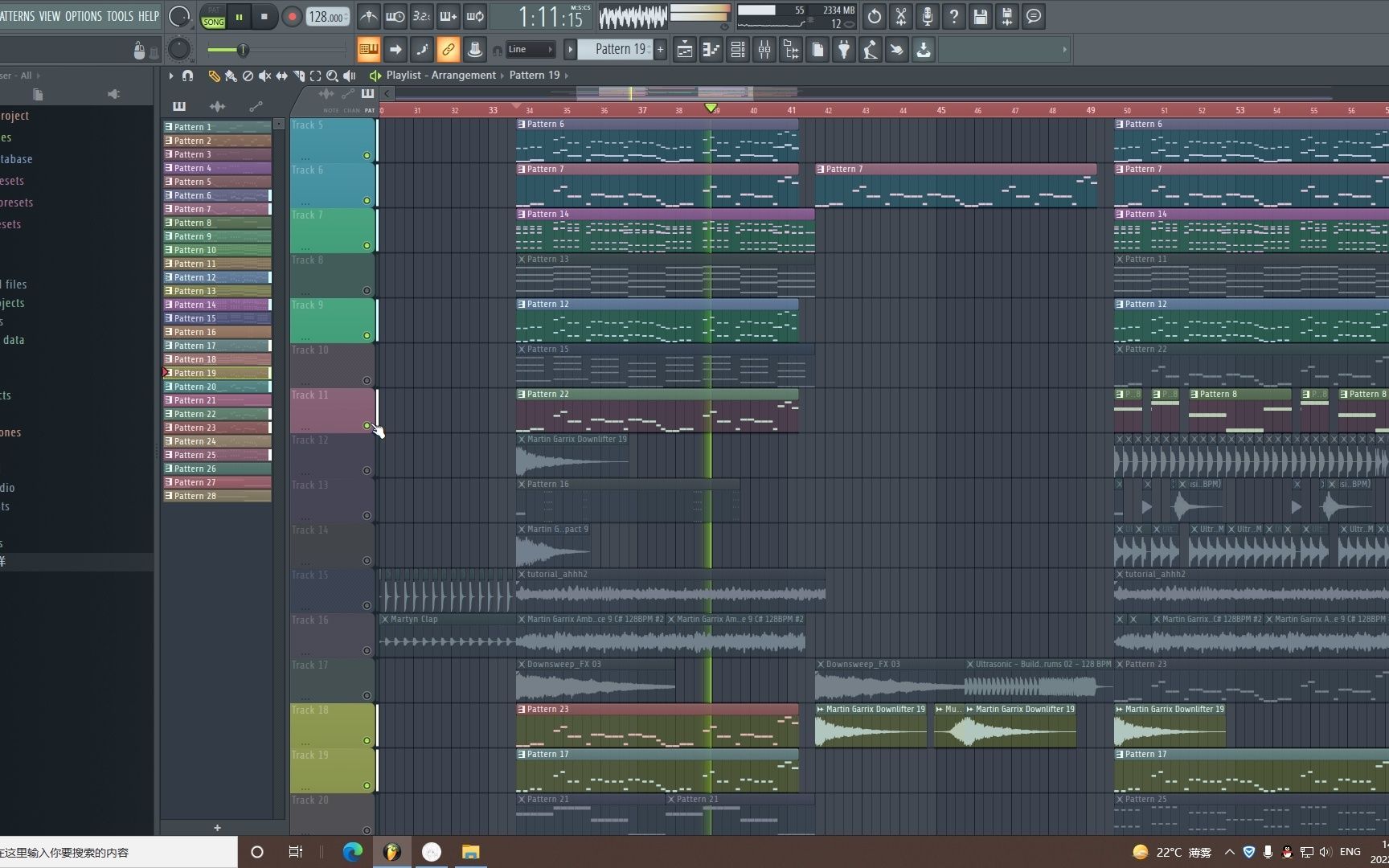Open the piano roll view icon
Viewport: 1389px width, 868px height.
711,50
